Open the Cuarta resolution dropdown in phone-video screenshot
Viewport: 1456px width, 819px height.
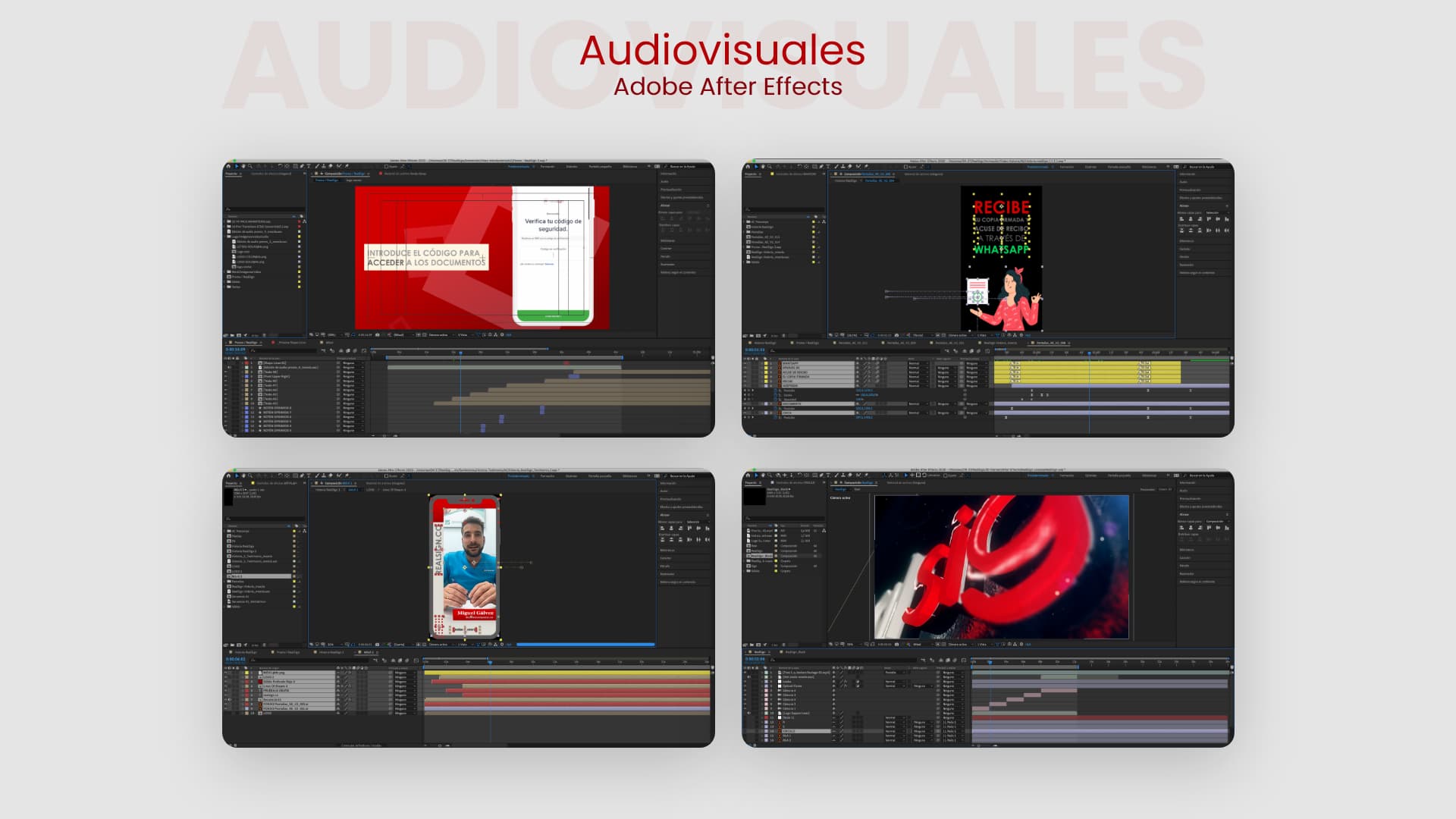(402, 644)
